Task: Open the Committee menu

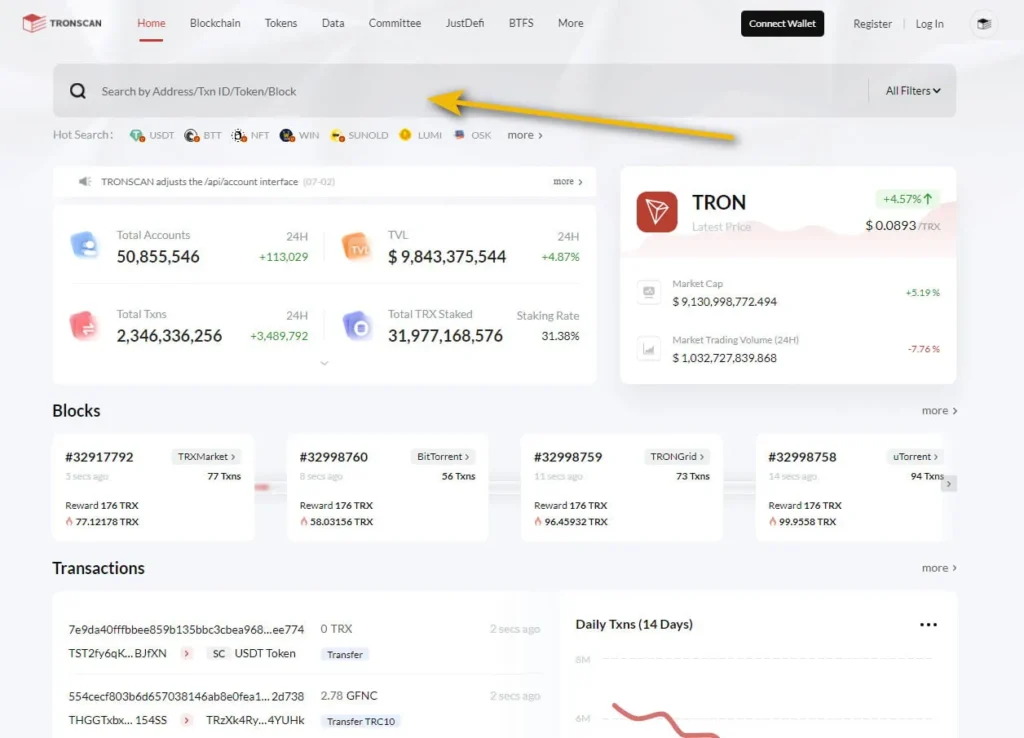Action: pos(394,23)
